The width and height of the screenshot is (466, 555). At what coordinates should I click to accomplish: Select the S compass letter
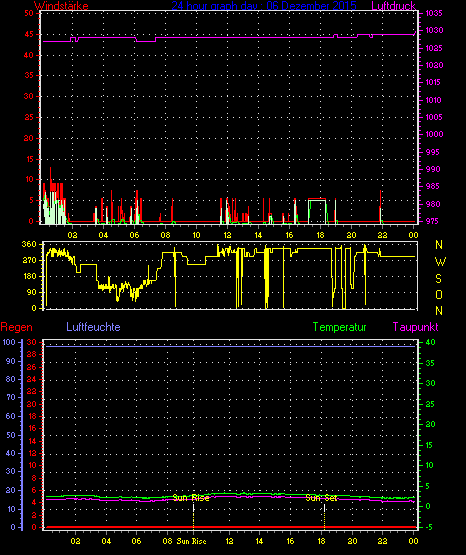(x=438, y=279)
